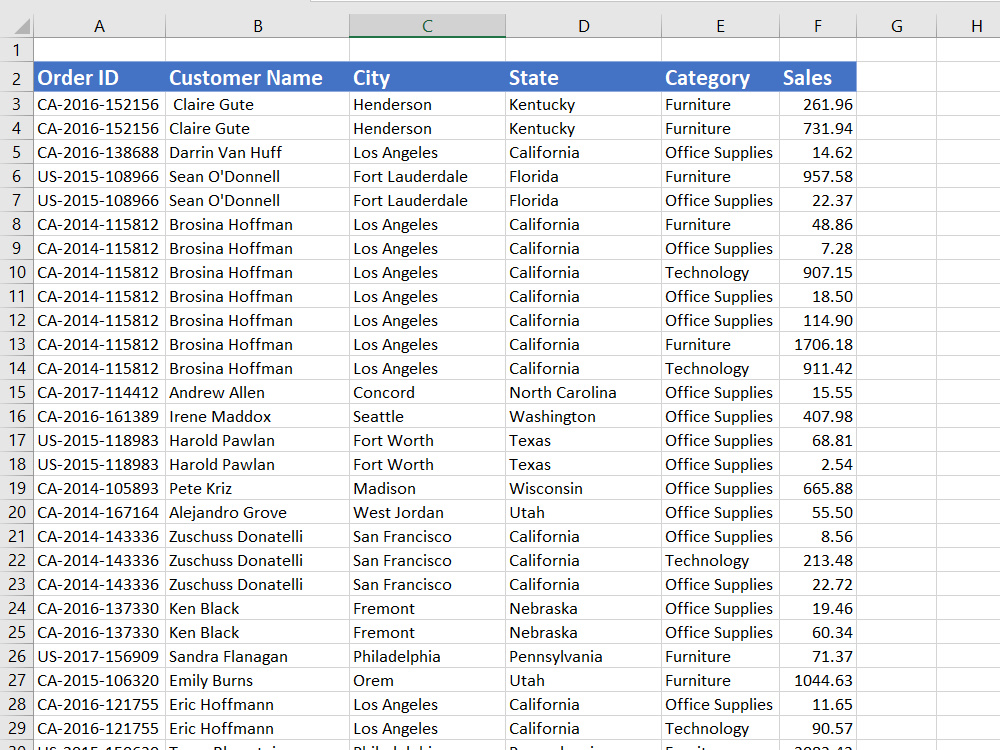The image size is (1000, 750).
Task: Select Darrin Van Huff customer cell
Action: pyautogui.click(x=258, y=152)
